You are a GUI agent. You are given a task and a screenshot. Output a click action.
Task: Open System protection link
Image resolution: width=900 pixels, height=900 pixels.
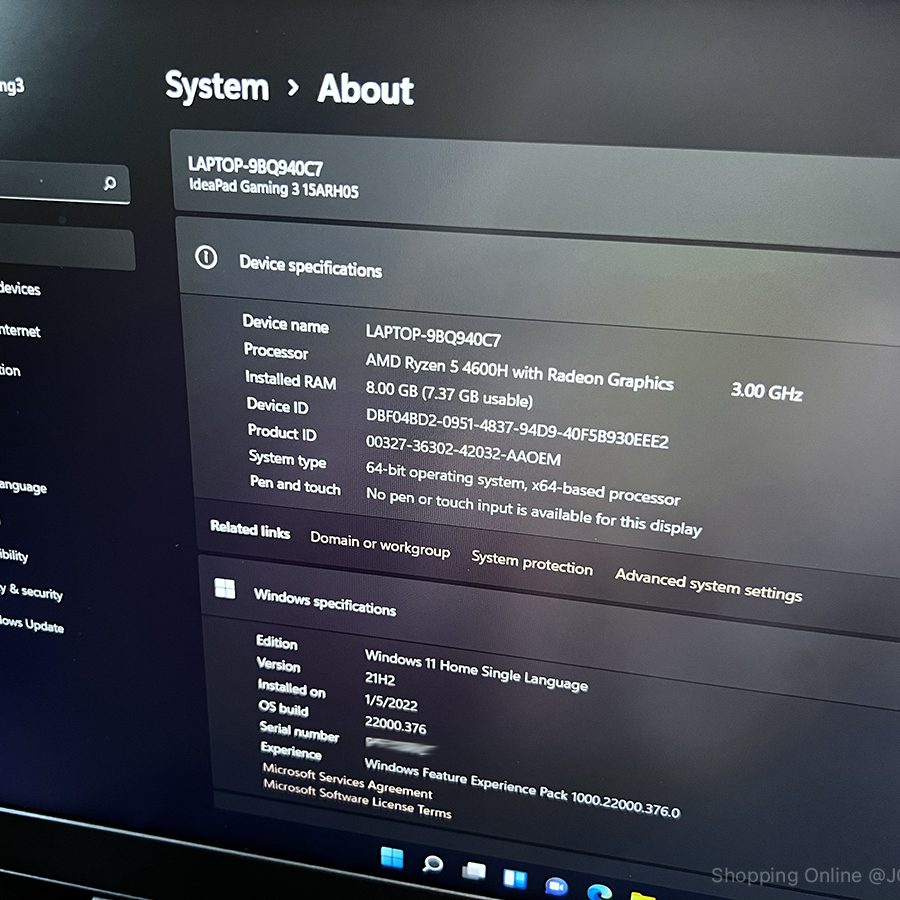[x=532, y=562]
